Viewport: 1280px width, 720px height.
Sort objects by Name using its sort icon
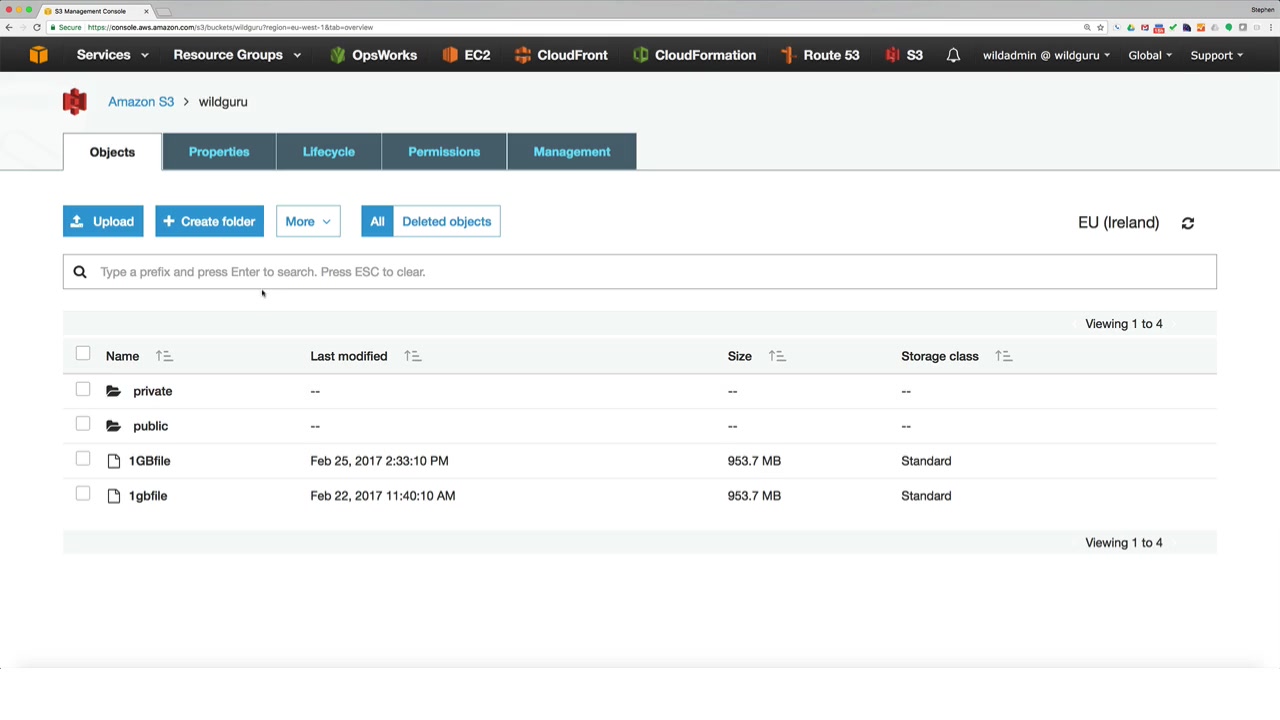point(164,356)
